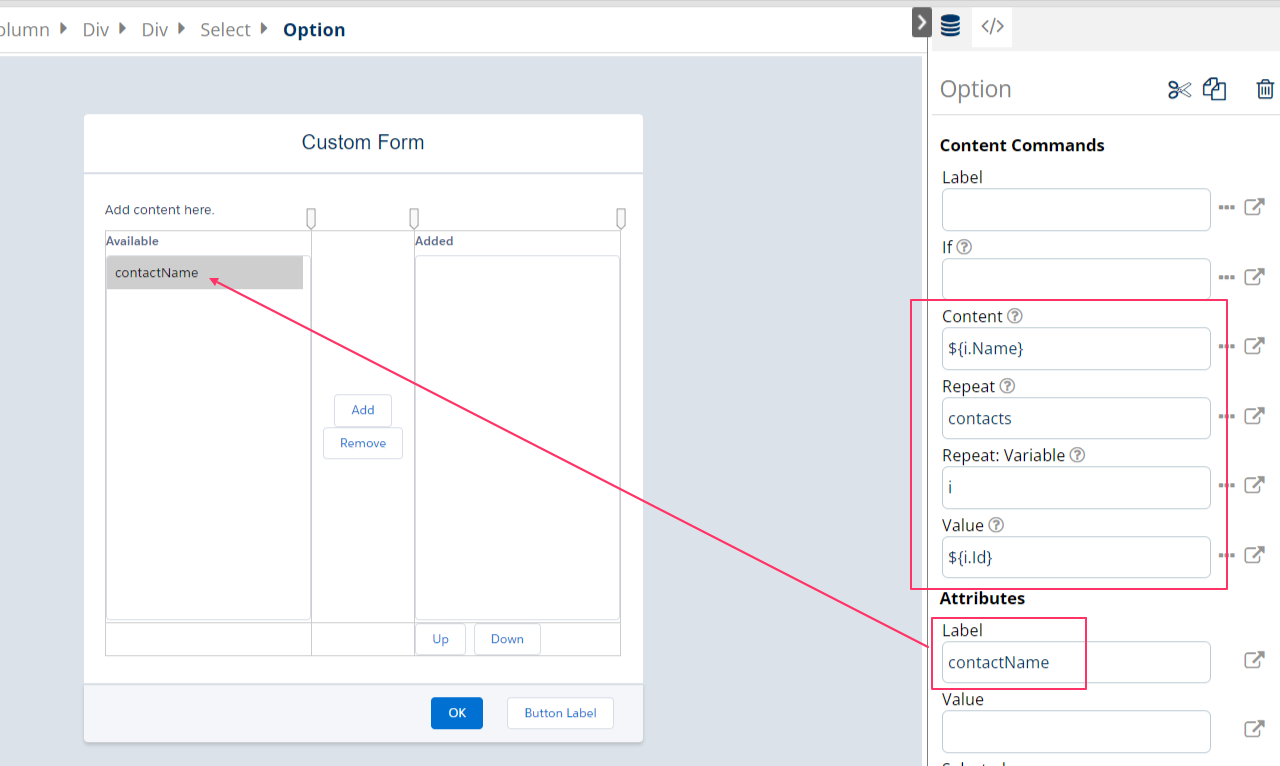Image resolution: width=1280 pixels, height=766 pixels.
Task: Click help icon next to Repeat: Variable
Action: click(1077, 455)
